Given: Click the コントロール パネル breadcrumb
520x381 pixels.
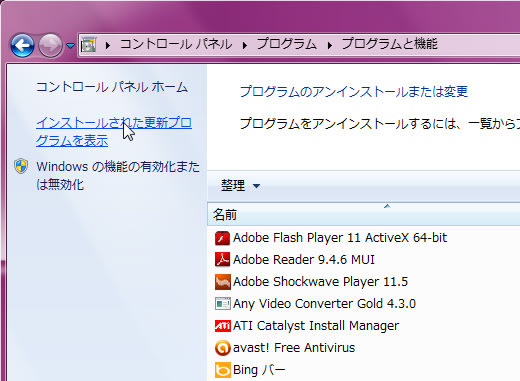Looking at the screenshot, I should coord(176,44).
